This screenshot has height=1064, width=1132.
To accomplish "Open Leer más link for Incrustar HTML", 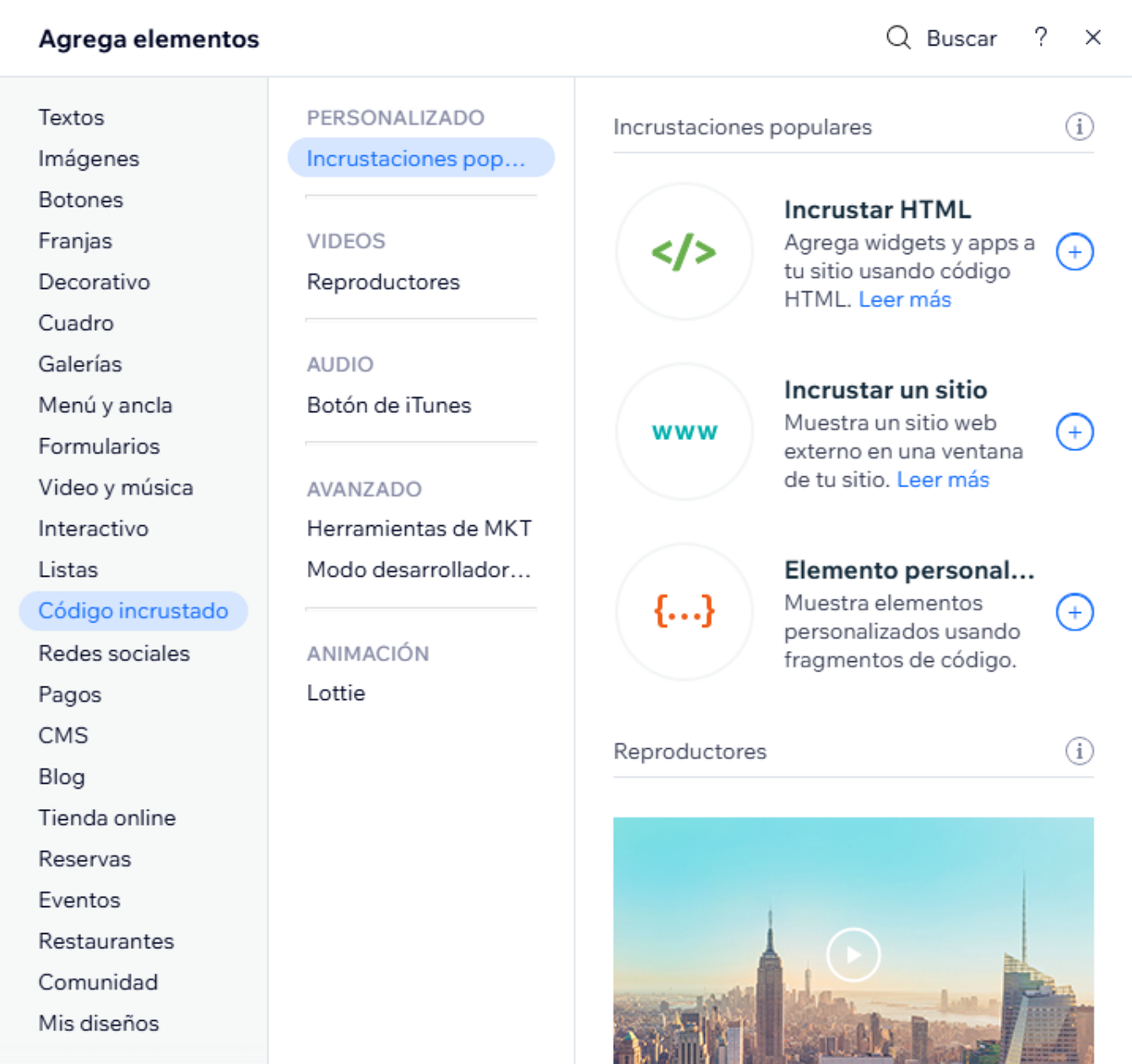I will [x=904, y=300].
